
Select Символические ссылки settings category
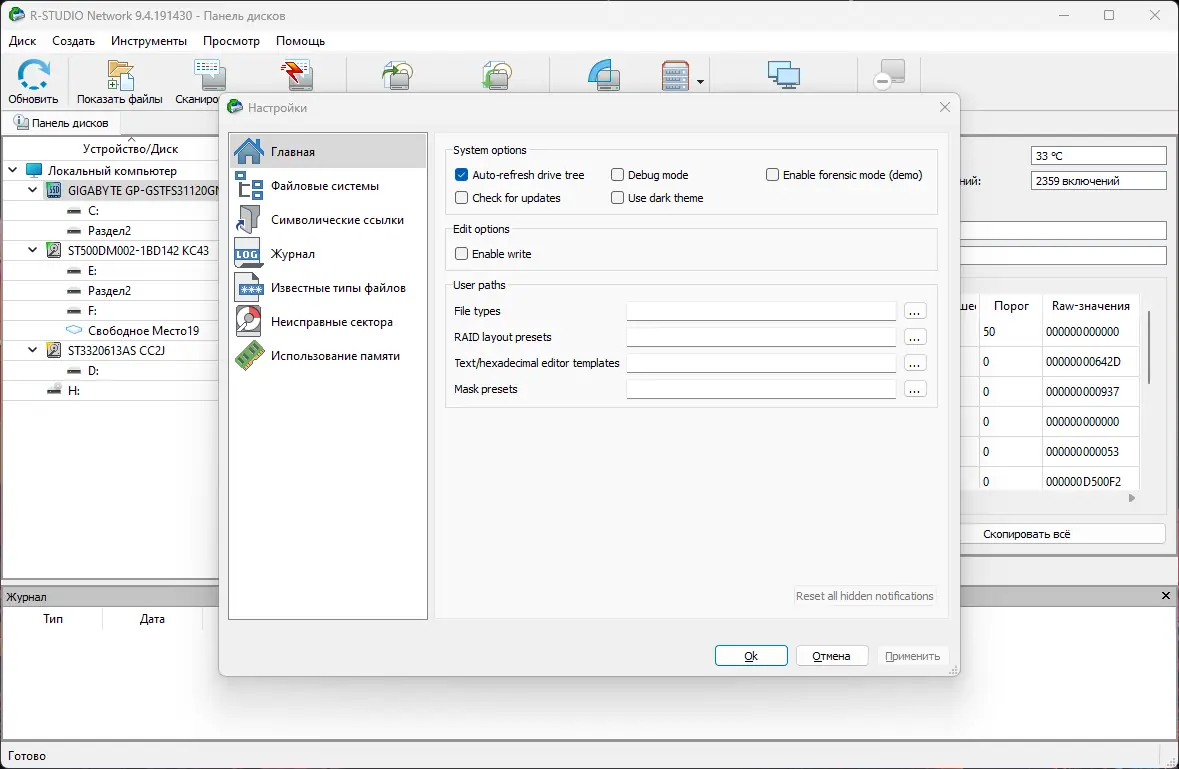point(329,219)
